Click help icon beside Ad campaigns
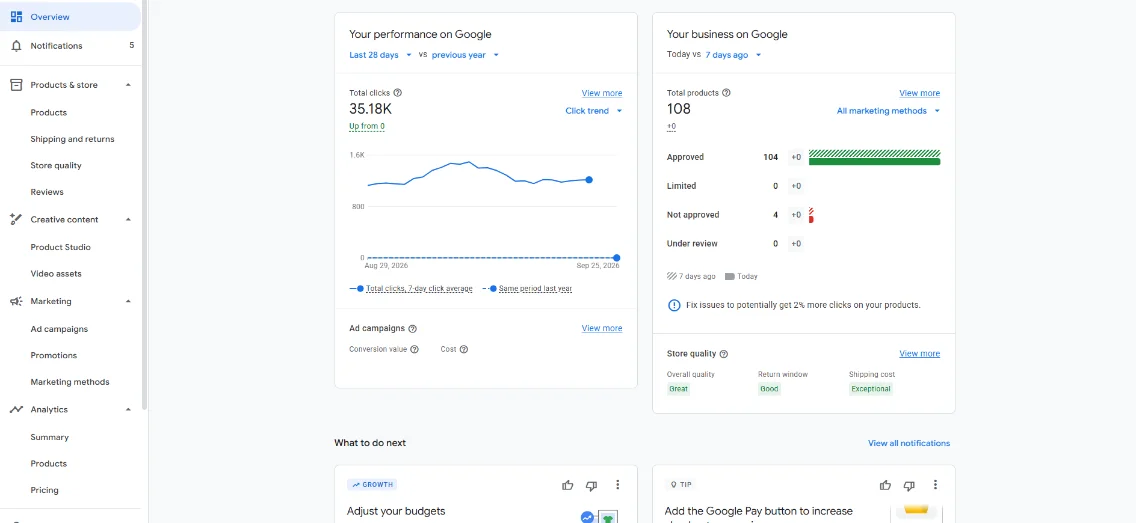 click(412, 329)
